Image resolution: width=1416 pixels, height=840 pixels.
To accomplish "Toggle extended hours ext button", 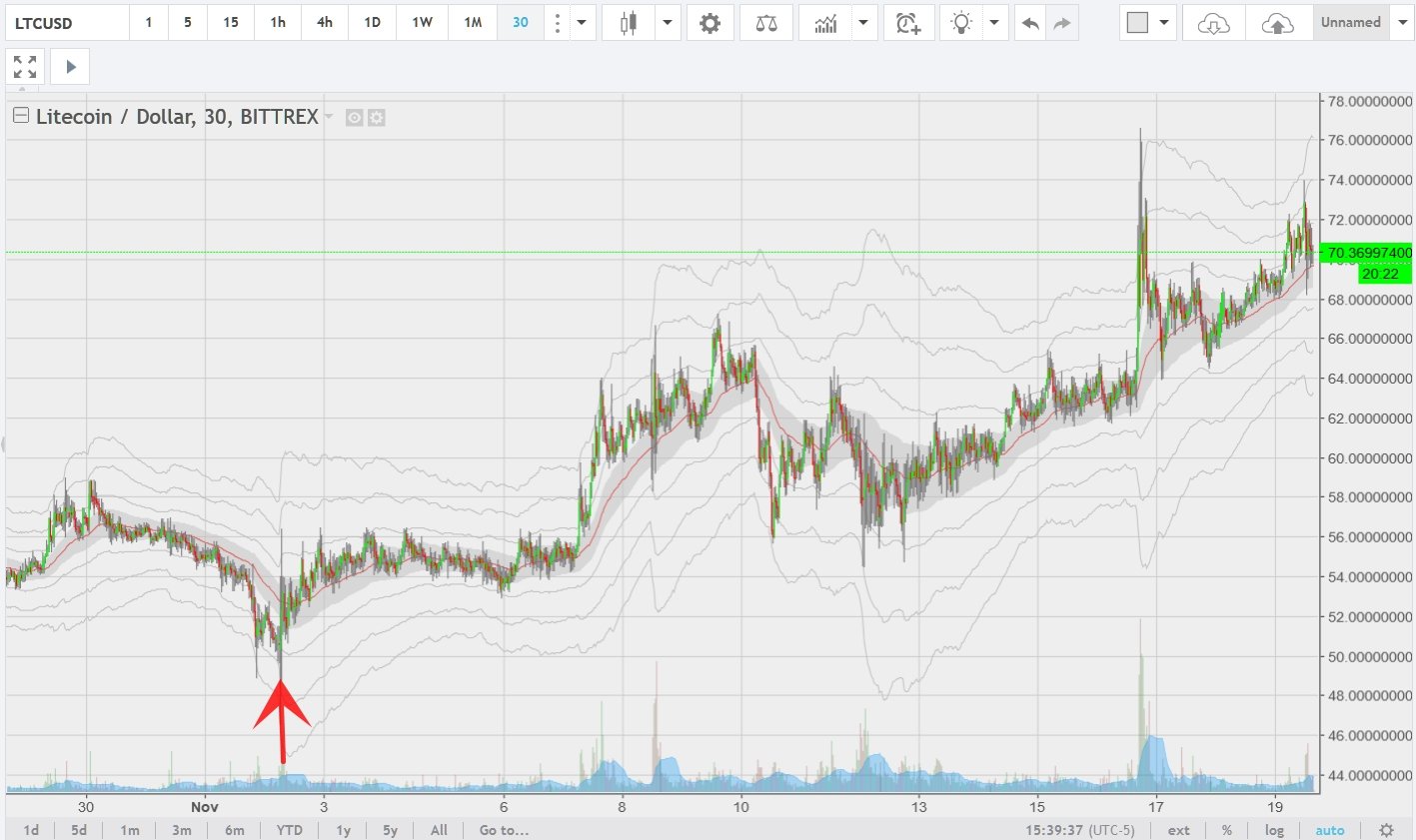I will pos(1179,830).
